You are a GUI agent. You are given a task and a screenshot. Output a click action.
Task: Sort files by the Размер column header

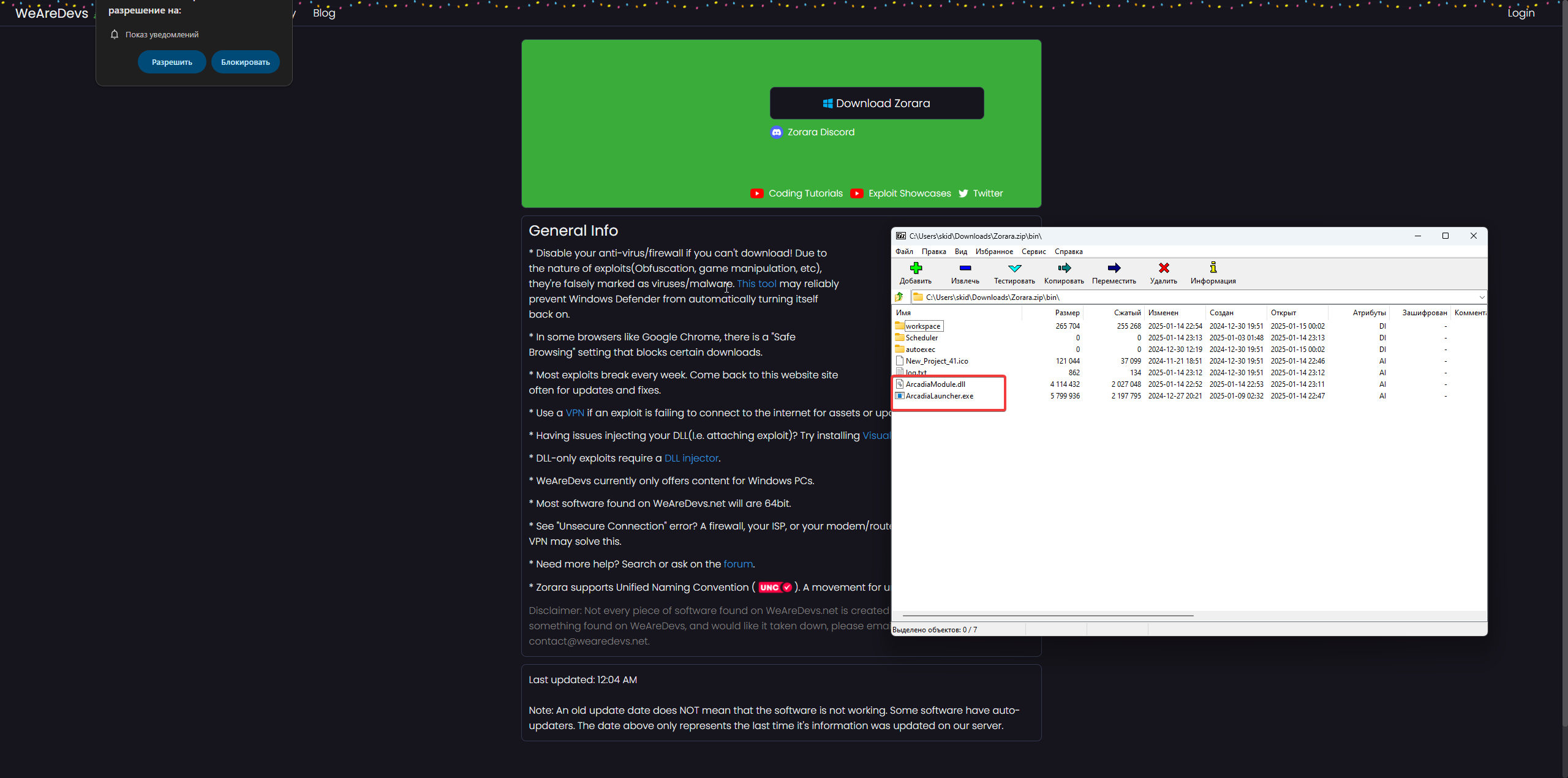[x=1067, y=313]
